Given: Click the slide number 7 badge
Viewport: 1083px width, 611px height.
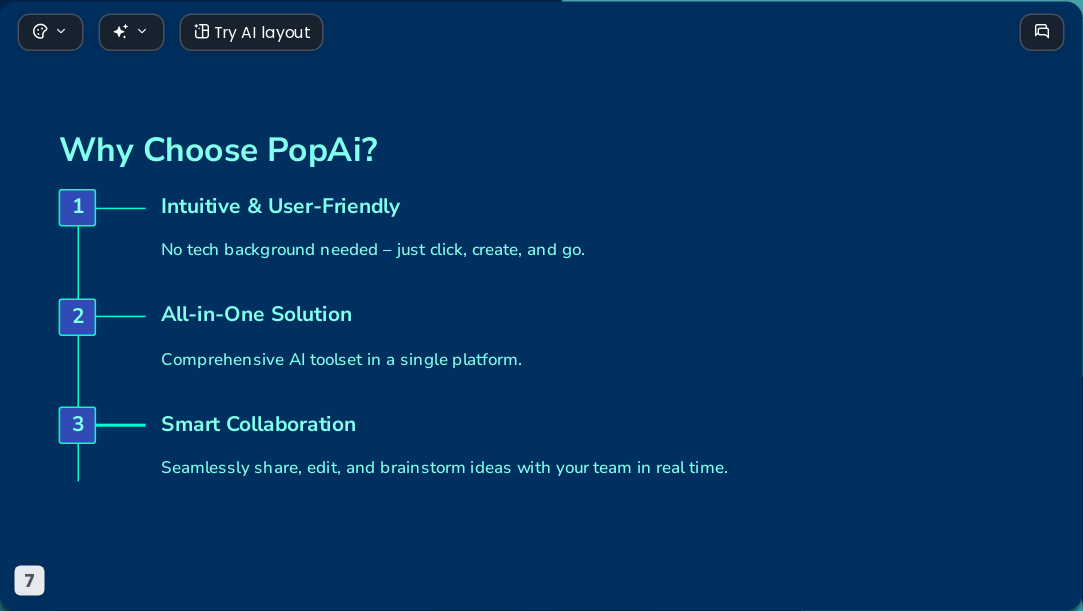Looking at the screenshot, I should (x=30, y=581).
